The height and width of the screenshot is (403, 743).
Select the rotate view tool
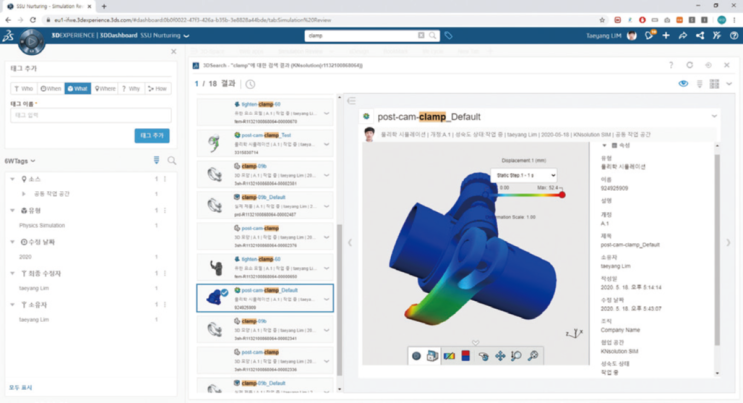pyautogui.click(x=483, y=356)
